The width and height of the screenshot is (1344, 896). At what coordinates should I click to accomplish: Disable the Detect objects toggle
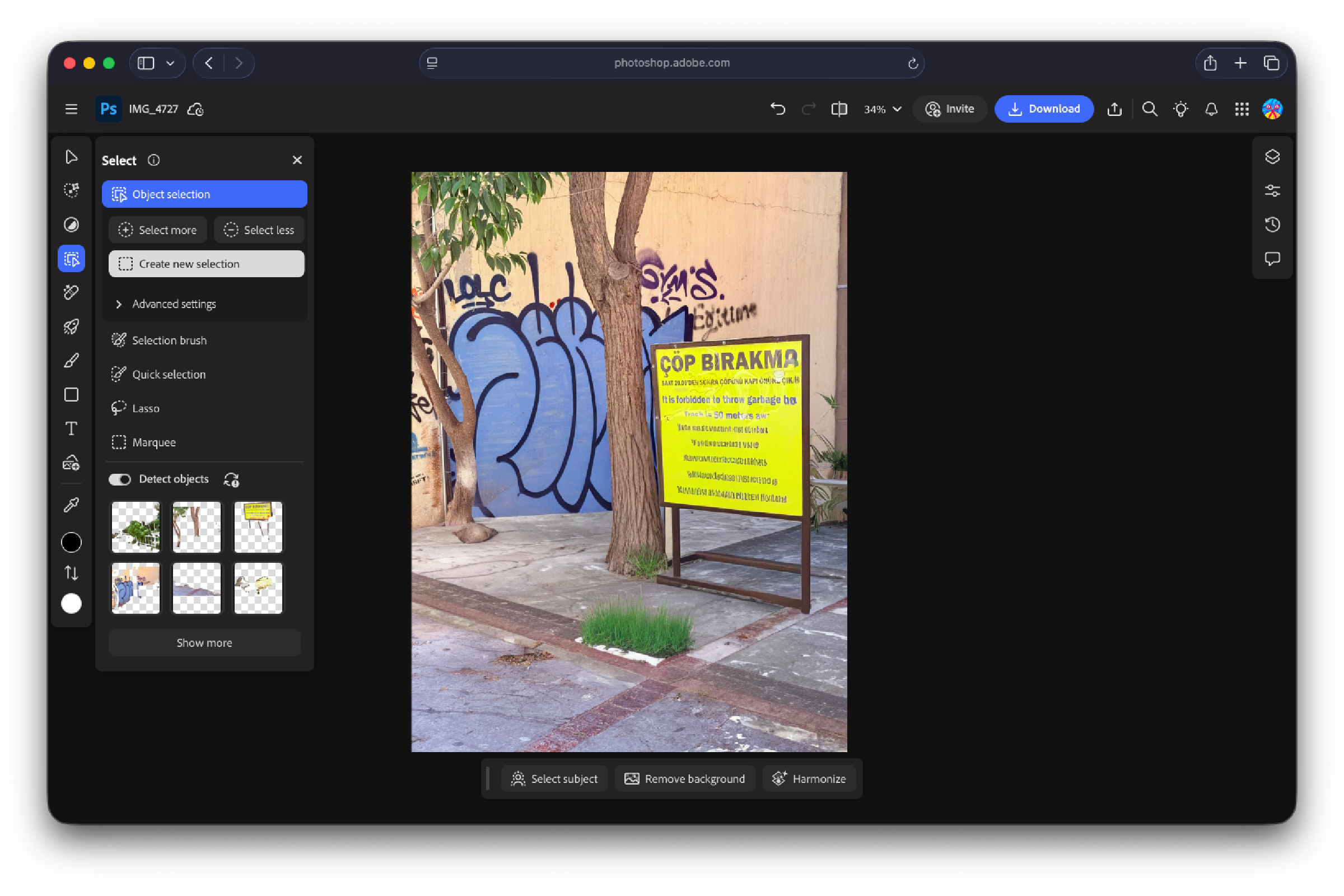tap(120, 479)
